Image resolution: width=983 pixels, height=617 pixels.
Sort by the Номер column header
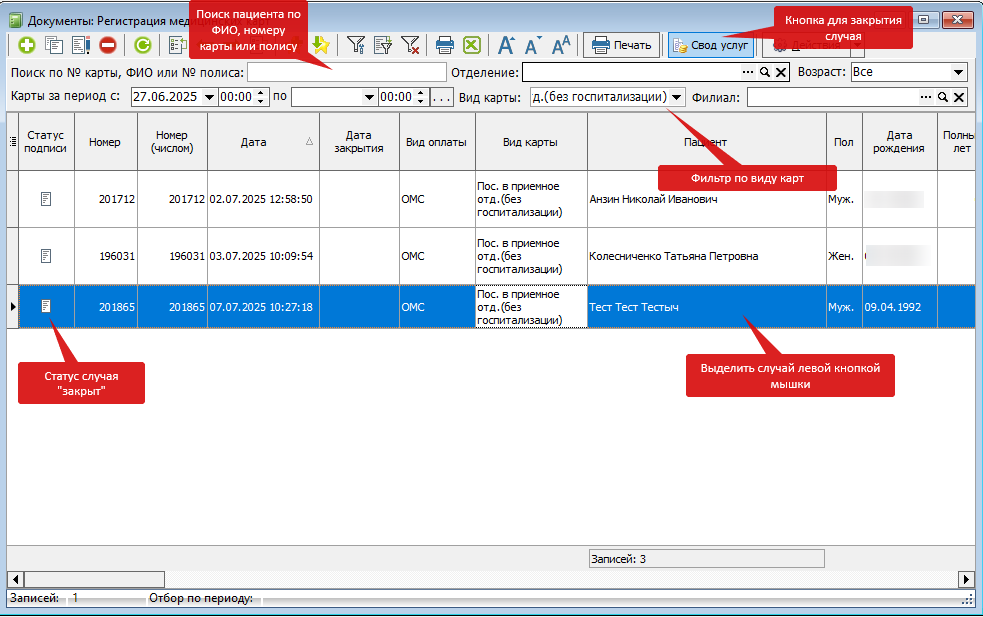coord(105,142)
